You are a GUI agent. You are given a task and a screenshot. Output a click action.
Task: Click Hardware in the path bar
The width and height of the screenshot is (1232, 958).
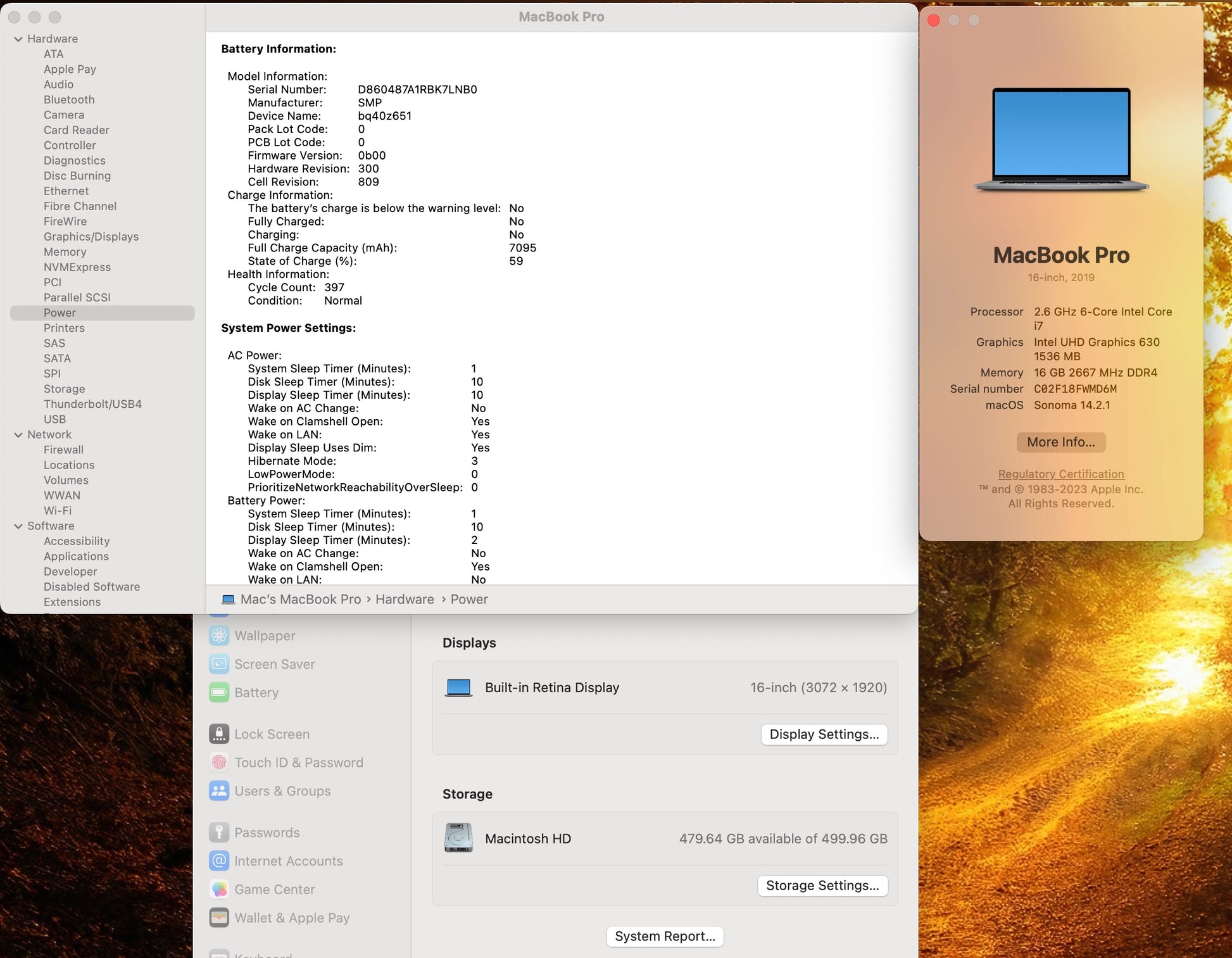405,599
